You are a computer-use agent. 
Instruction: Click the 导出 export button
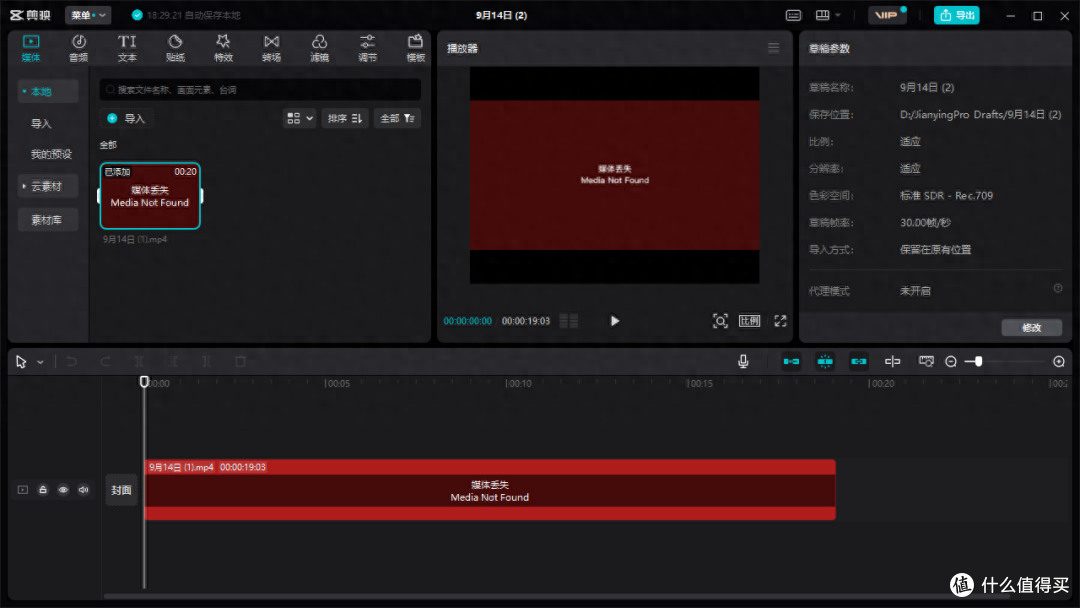[x=957, y=15]
